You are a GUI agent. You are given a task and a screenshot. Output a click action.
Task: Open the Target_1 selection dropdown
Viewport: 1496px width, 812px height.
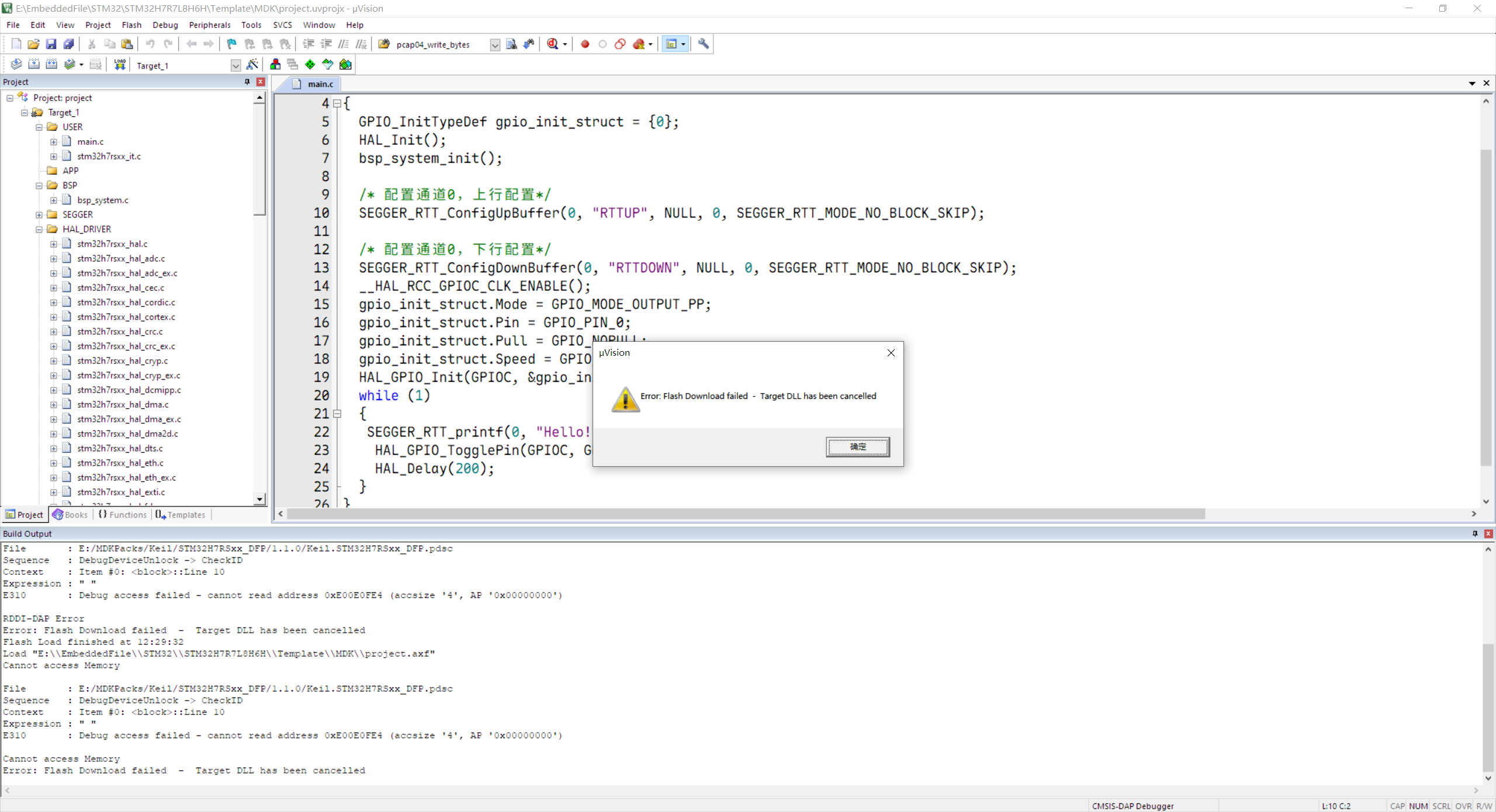(236, 65)
